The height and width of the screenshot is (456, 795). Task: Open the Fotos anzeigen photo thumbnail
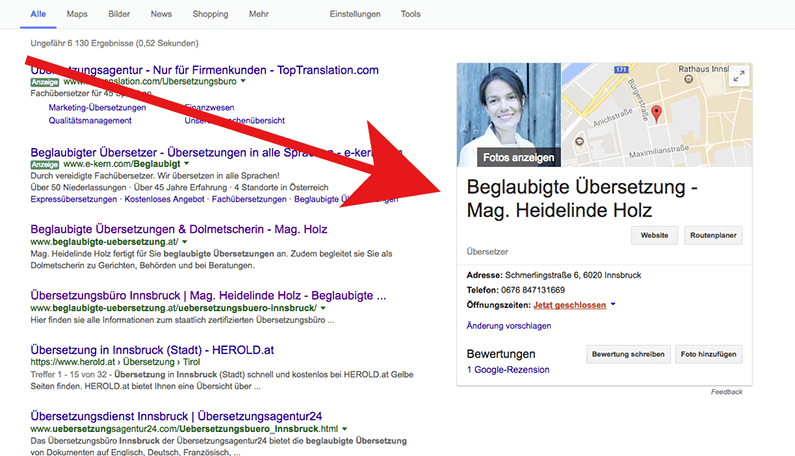509,115
